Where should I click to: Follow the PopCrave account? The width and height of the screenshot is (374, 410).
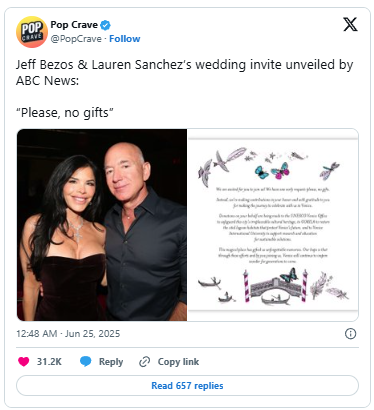pyautogui.click(x=125, y=39)
